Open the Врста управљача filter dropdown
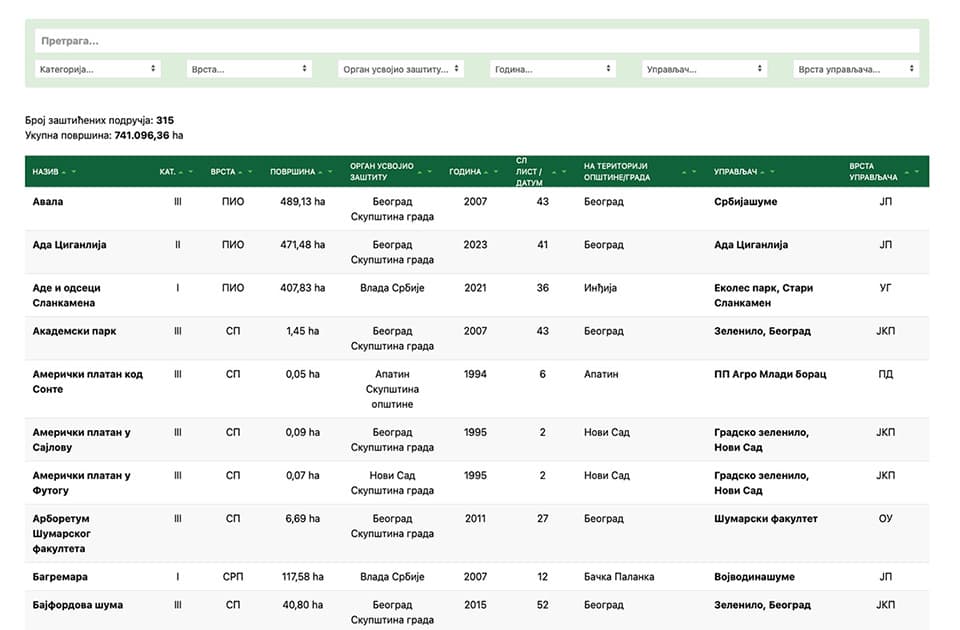Image resolution: width=960 pixels, height=630 pixels. point(856,69)
